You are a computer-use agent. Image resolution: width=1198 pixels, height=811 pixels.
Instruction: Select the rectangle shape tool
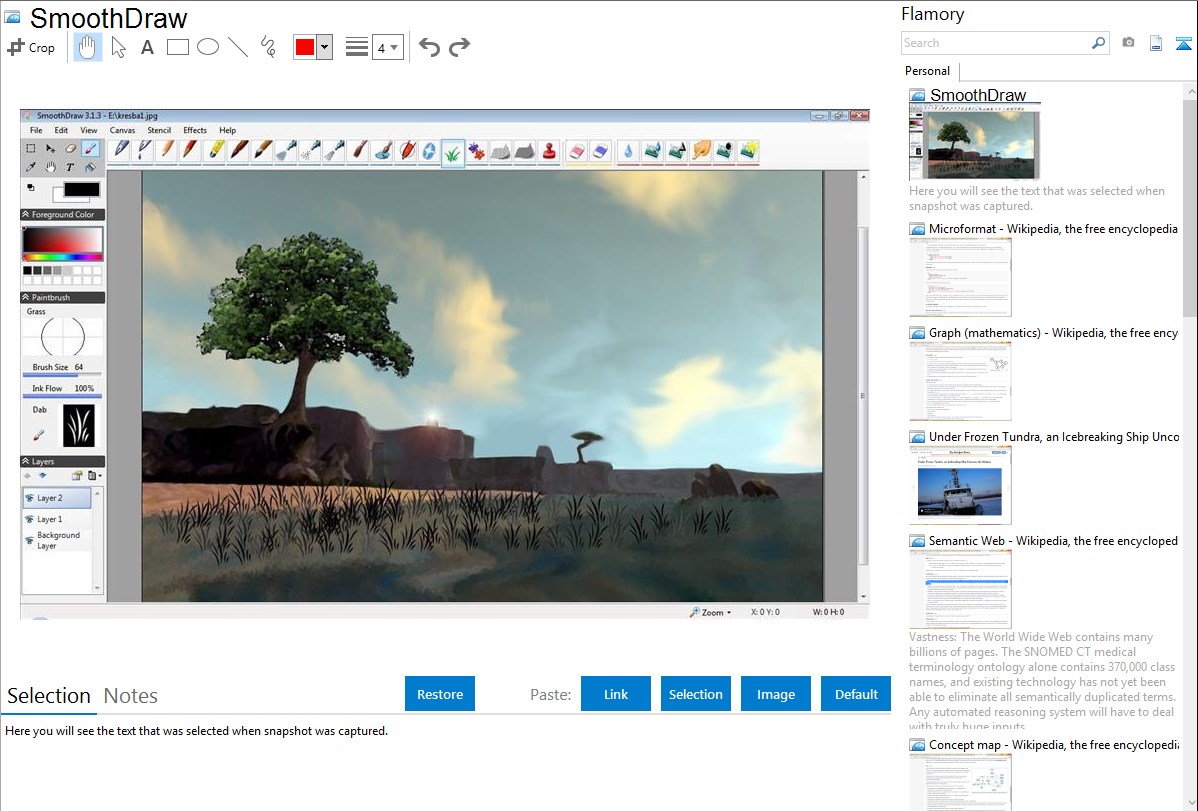(x=178, y=47)
